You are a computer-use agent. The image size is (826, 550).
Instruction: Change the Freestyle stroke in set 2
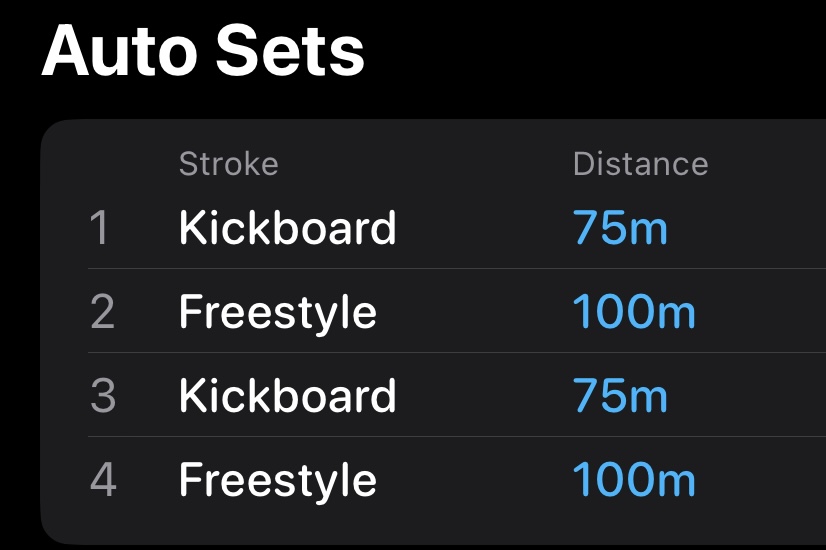pyautogui.click(x=277, y=313)
